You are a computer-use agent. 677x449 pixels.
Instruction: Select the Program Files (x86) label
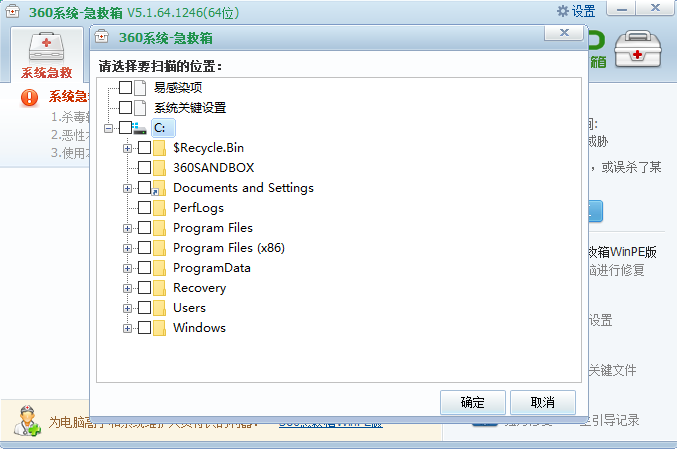coord(229,248)
